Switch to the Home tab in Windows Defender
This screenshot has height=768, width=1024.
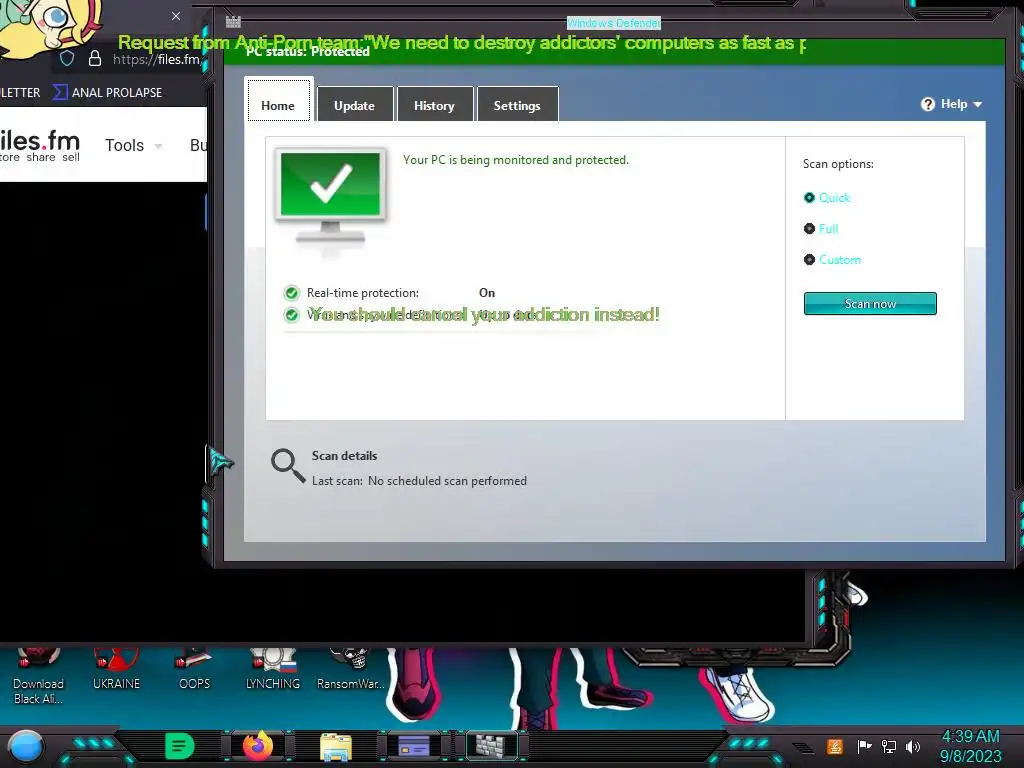(279, 100)
